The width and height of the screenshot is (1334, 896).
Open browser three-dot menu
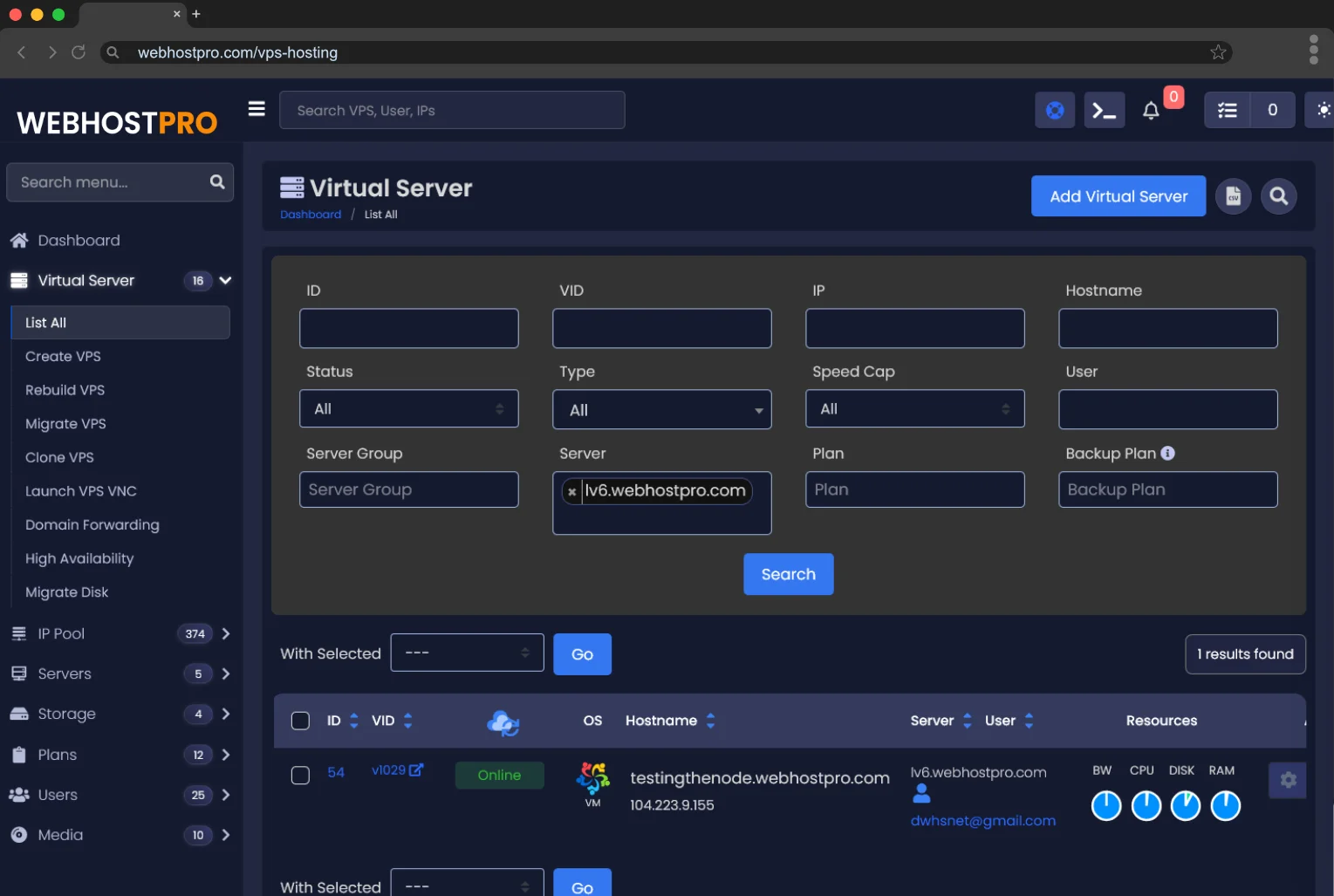(x=1313, y=50)
